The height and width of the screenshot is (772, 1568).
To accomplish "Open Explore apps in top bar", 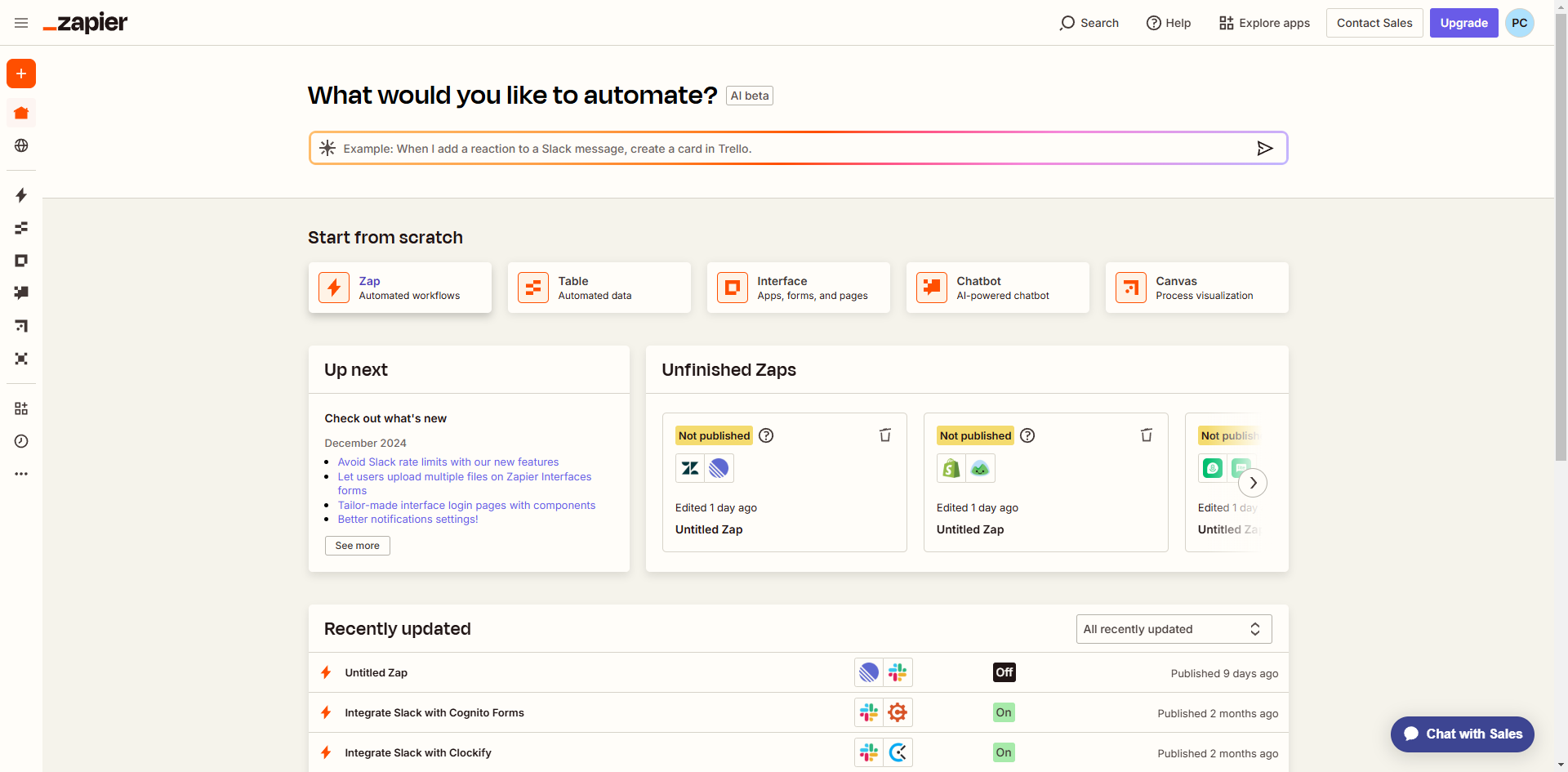I will [x=1264, y=23].
